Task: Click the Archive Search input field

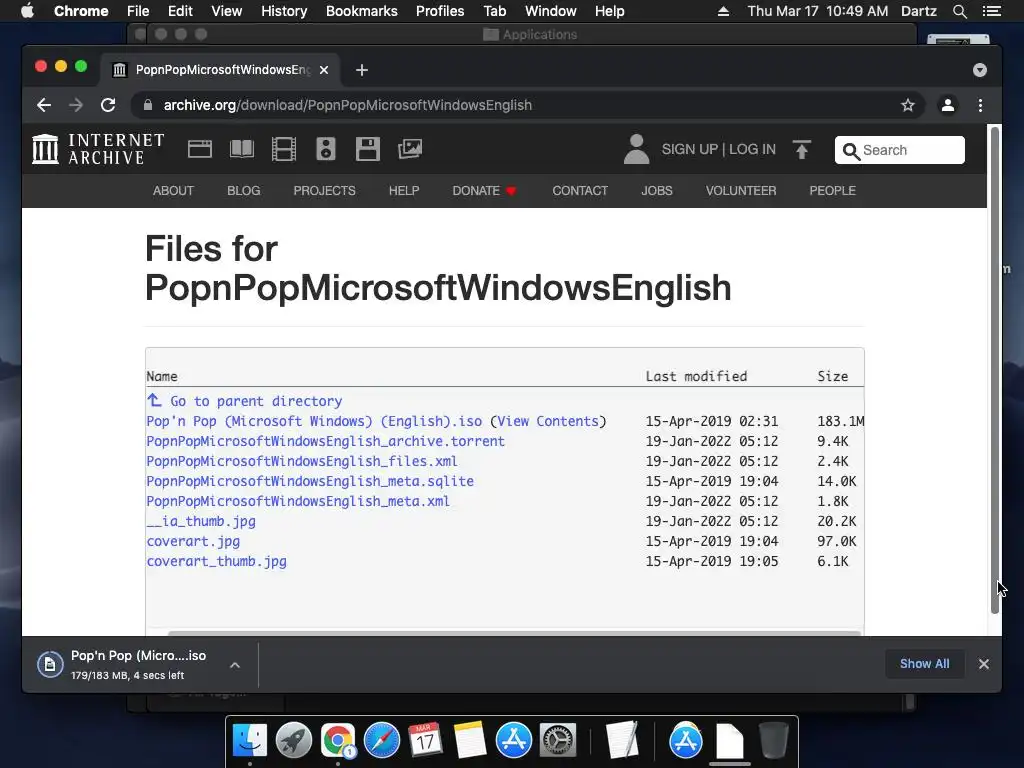Action: (899, 150)
